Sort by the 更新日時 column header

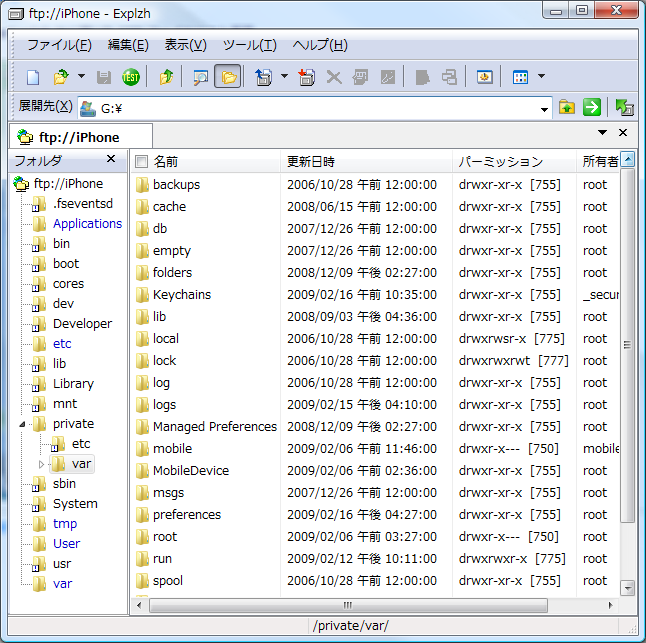(x=366, y=161)
